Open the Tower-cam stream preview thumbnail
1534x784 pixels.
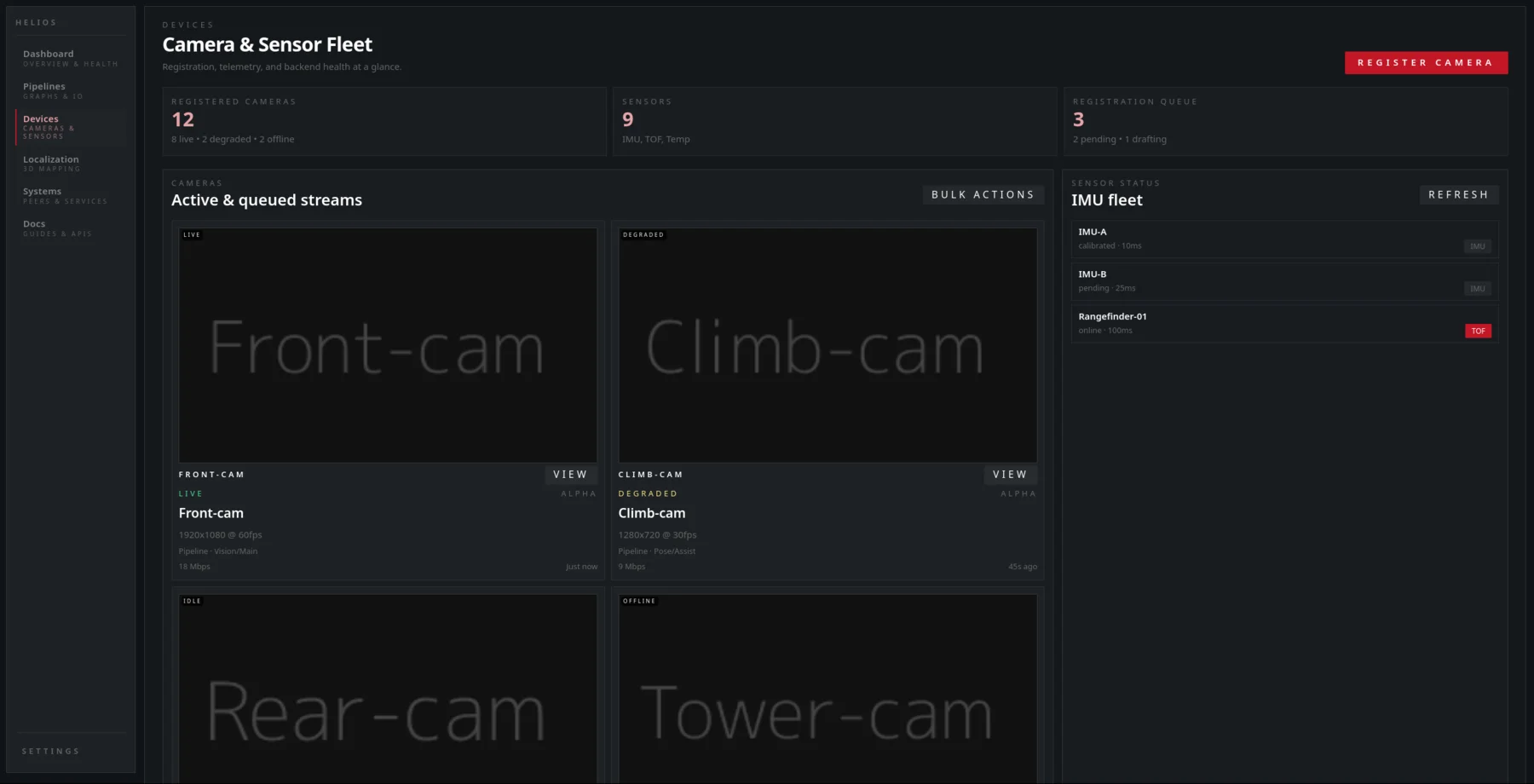coord(828,689)
